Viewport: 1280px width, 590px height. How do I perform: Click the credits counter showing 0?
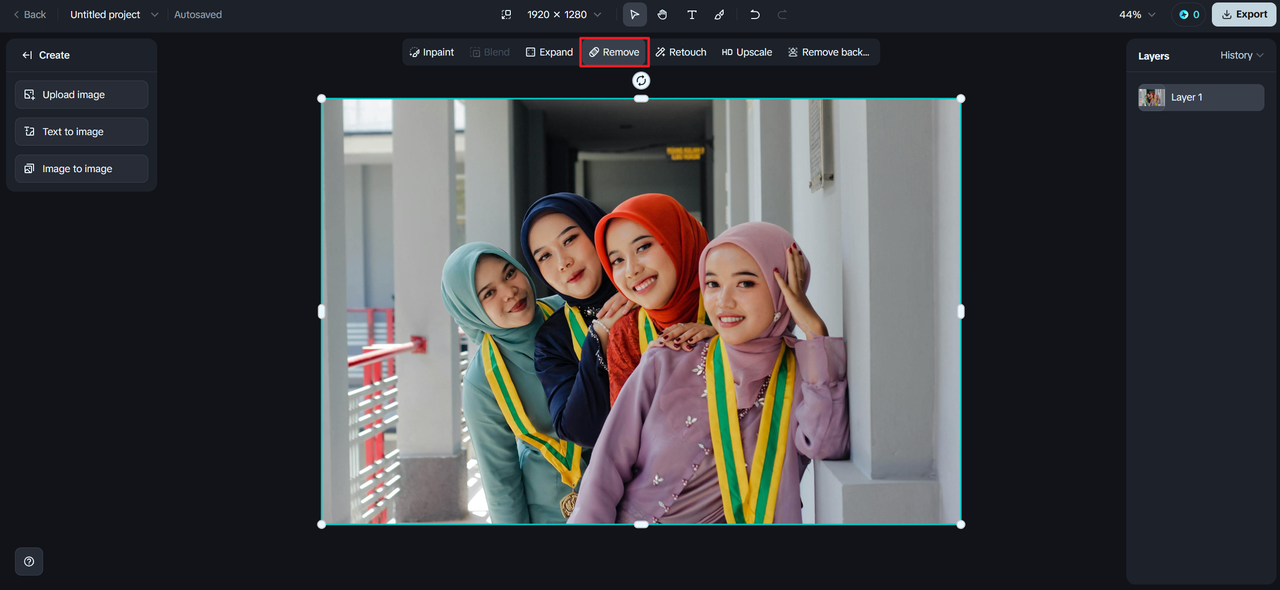(x=1189, y=15)
